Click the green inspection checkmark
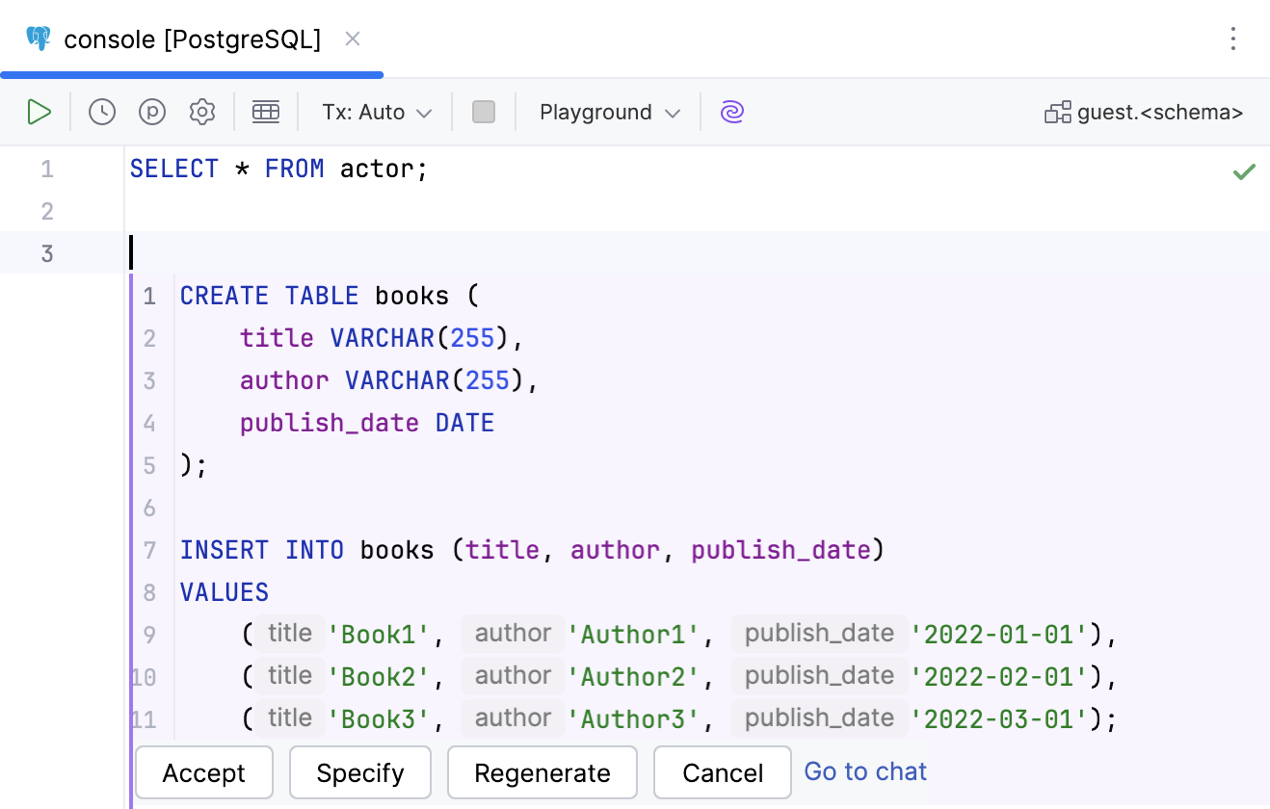 point(1243,172)
